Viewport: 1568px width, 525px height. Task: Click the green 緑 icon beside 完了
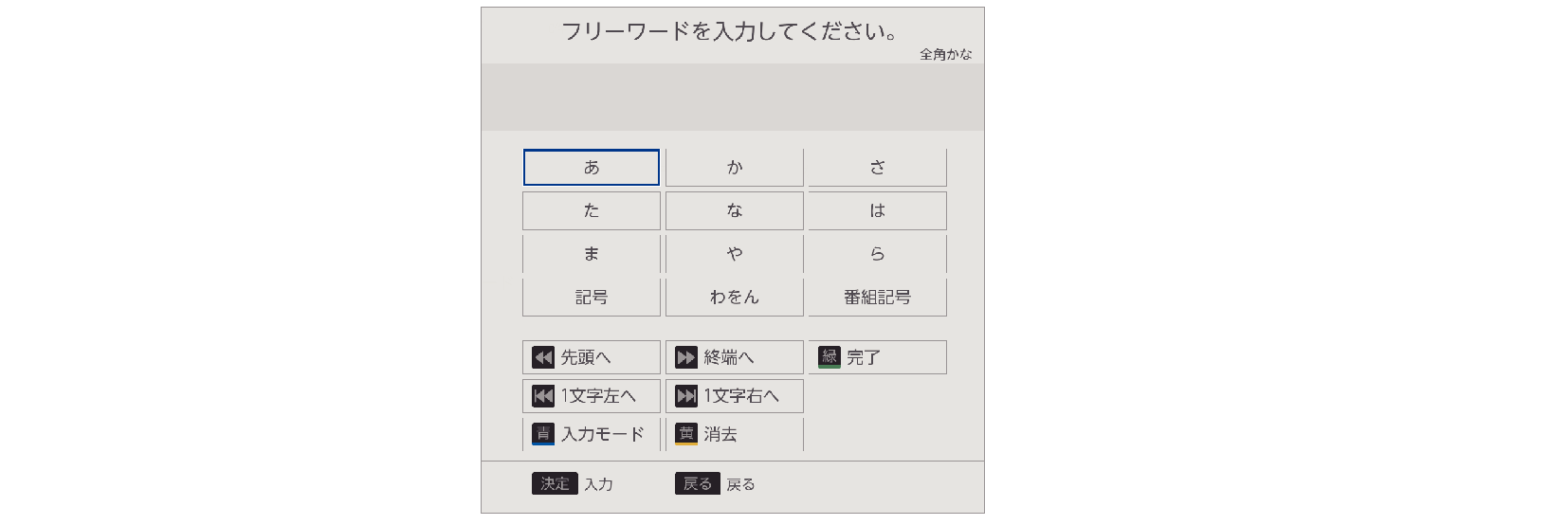pyautogui.click(x=829, y=357)
